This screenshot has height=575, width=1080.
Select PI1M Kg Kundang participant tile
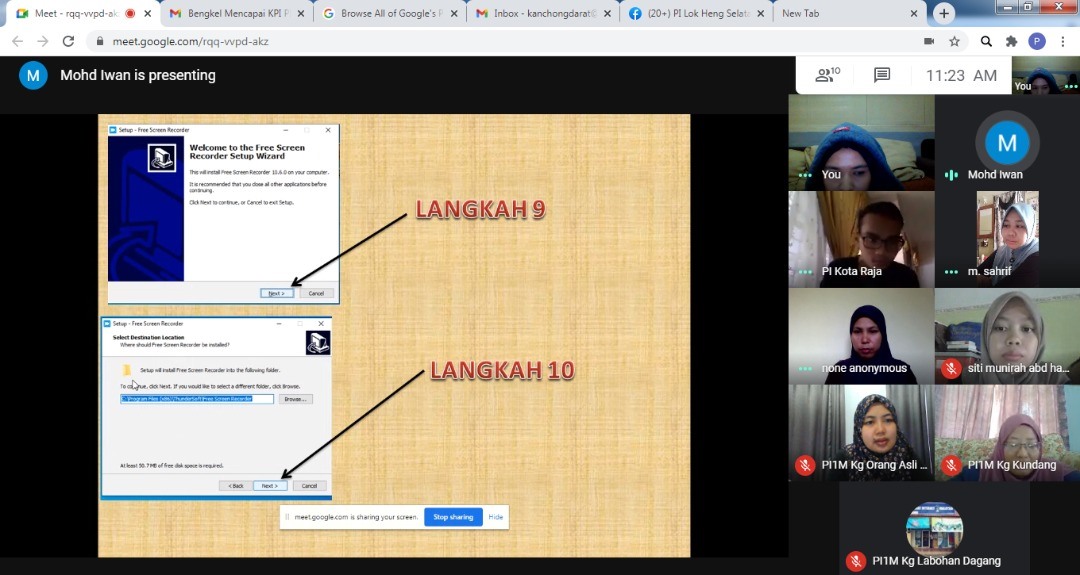click(1007, 433)
